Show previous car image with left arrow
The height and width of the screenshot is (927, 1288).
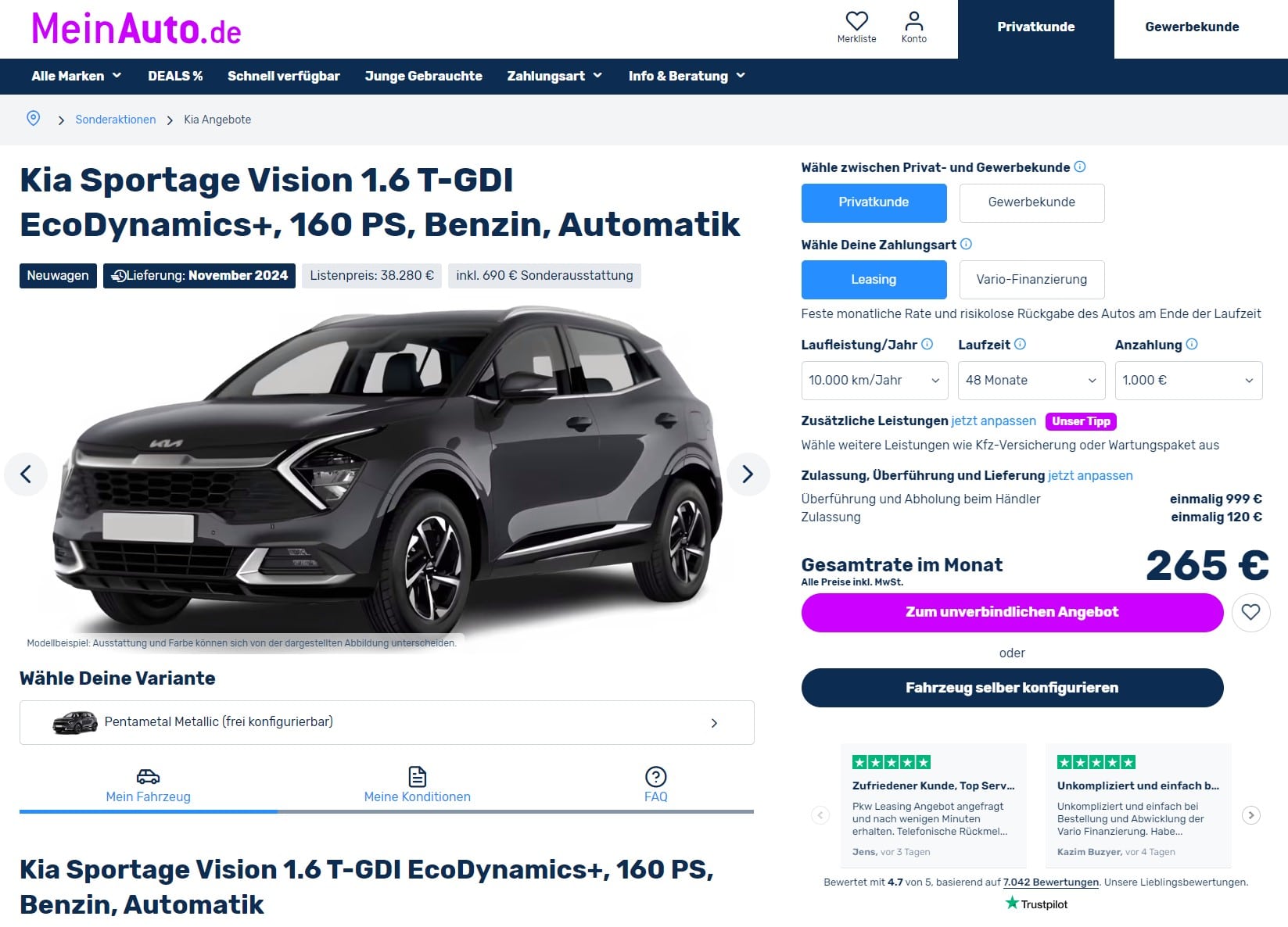[x=26, y=474]
